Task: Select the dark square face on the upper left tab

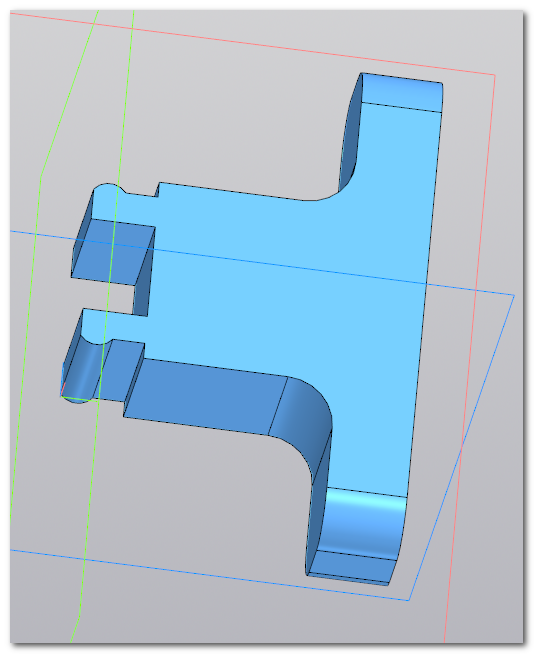Action: point(113,252)
